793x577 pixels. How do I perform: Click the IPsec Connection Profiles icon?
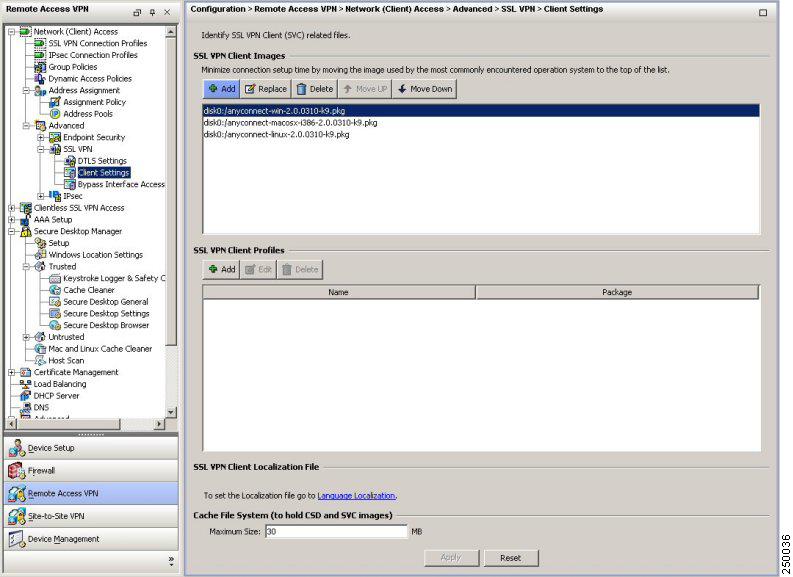39,55
